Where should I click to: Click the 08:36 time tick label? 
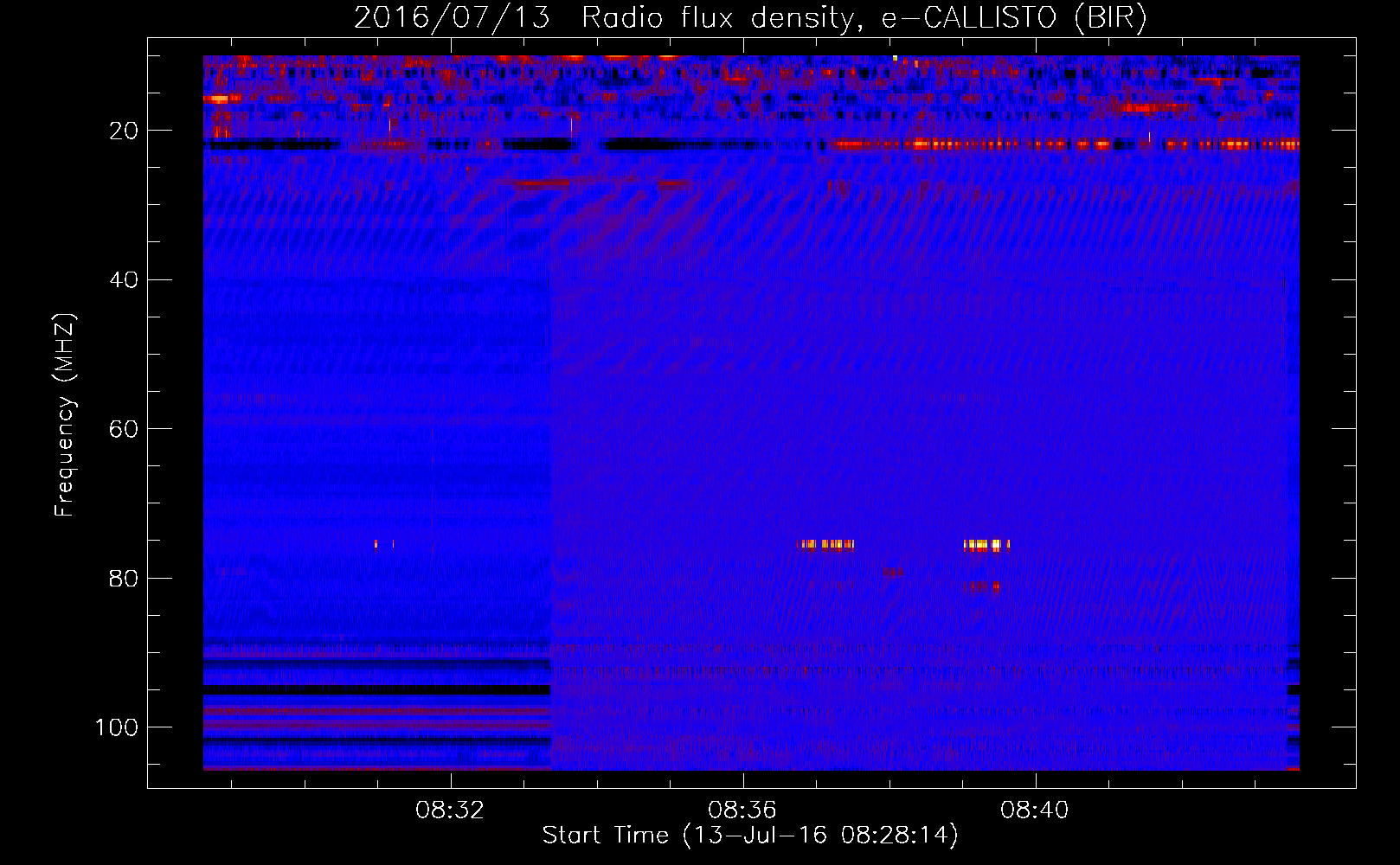[742, 811]
